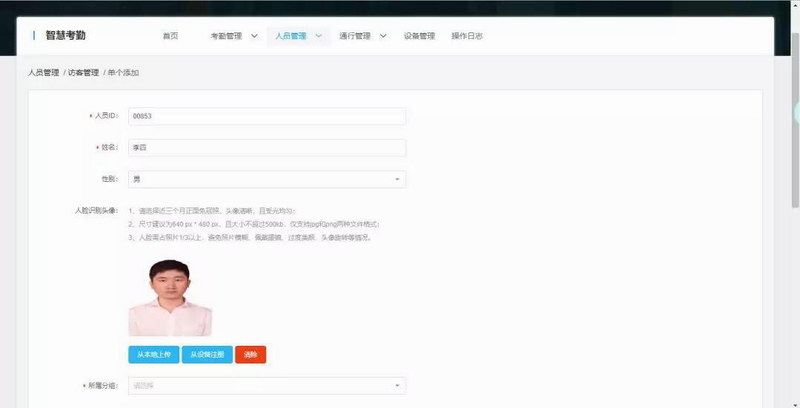Viewport: 800px width, 408px height.
Task: Open the 考勤管理 menu
Action: click(x=226, y=36)
